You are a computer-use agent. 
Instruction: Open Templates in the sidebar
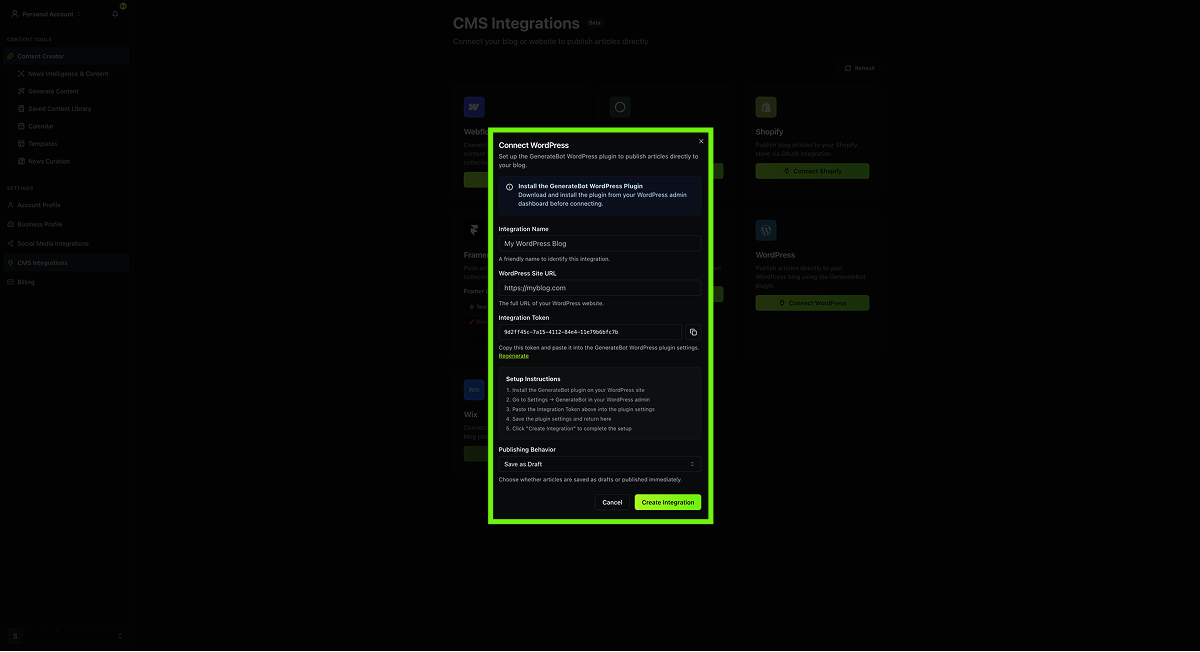click(x=43, y=144)
